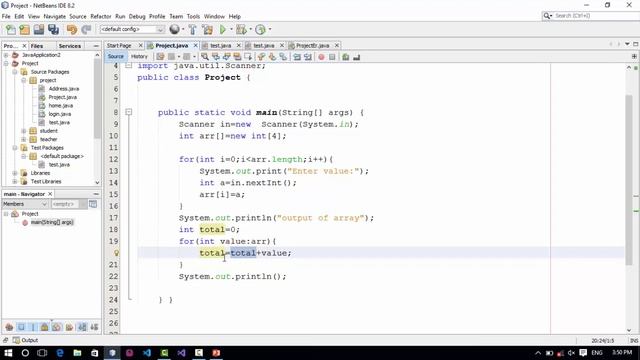Open the Refactor menu
This screenshot has height=360, width=640.
pyautogui.click(x=101, y=16)
